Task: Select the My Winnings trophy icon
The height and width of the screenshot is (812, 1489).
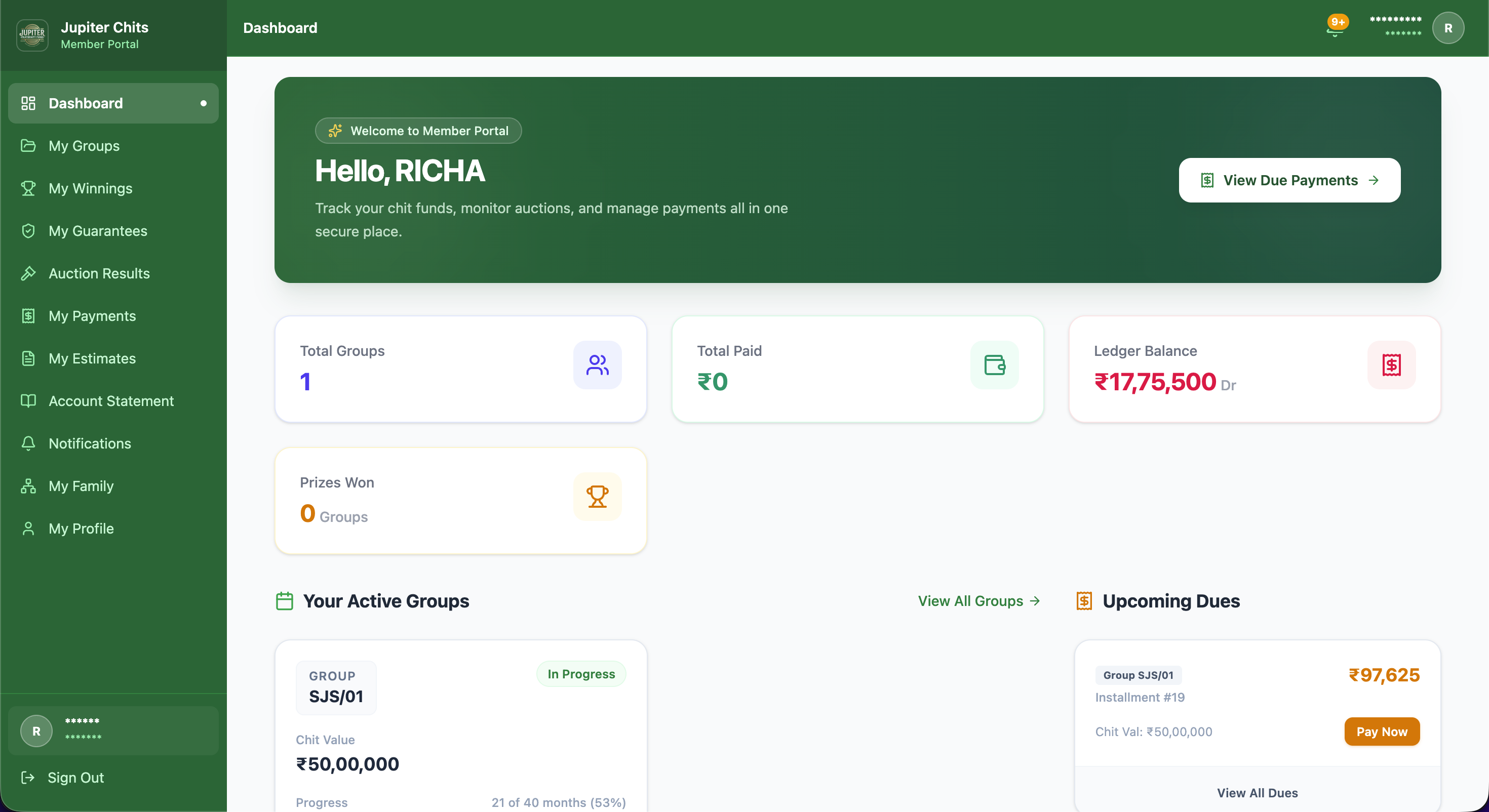Action: click(x=29, y=188)
